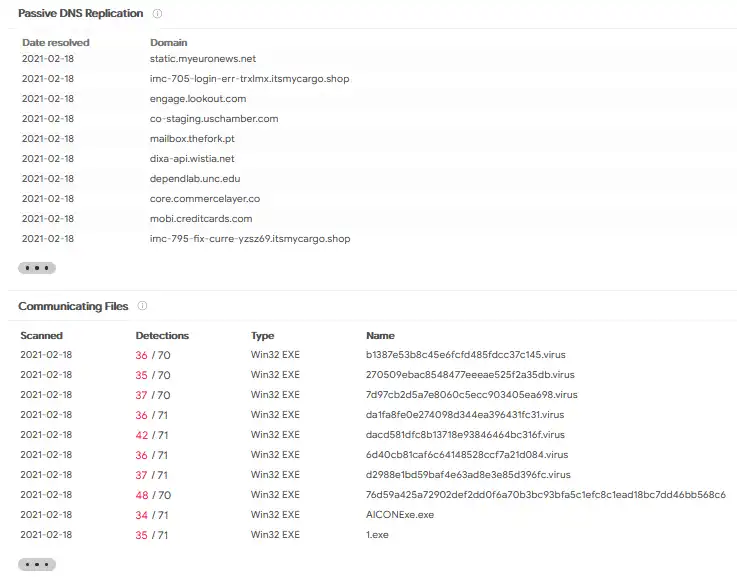737x577 pixels.
Task: Expand more Passive DNS Replication rows
Action: (x=37, y=268)
